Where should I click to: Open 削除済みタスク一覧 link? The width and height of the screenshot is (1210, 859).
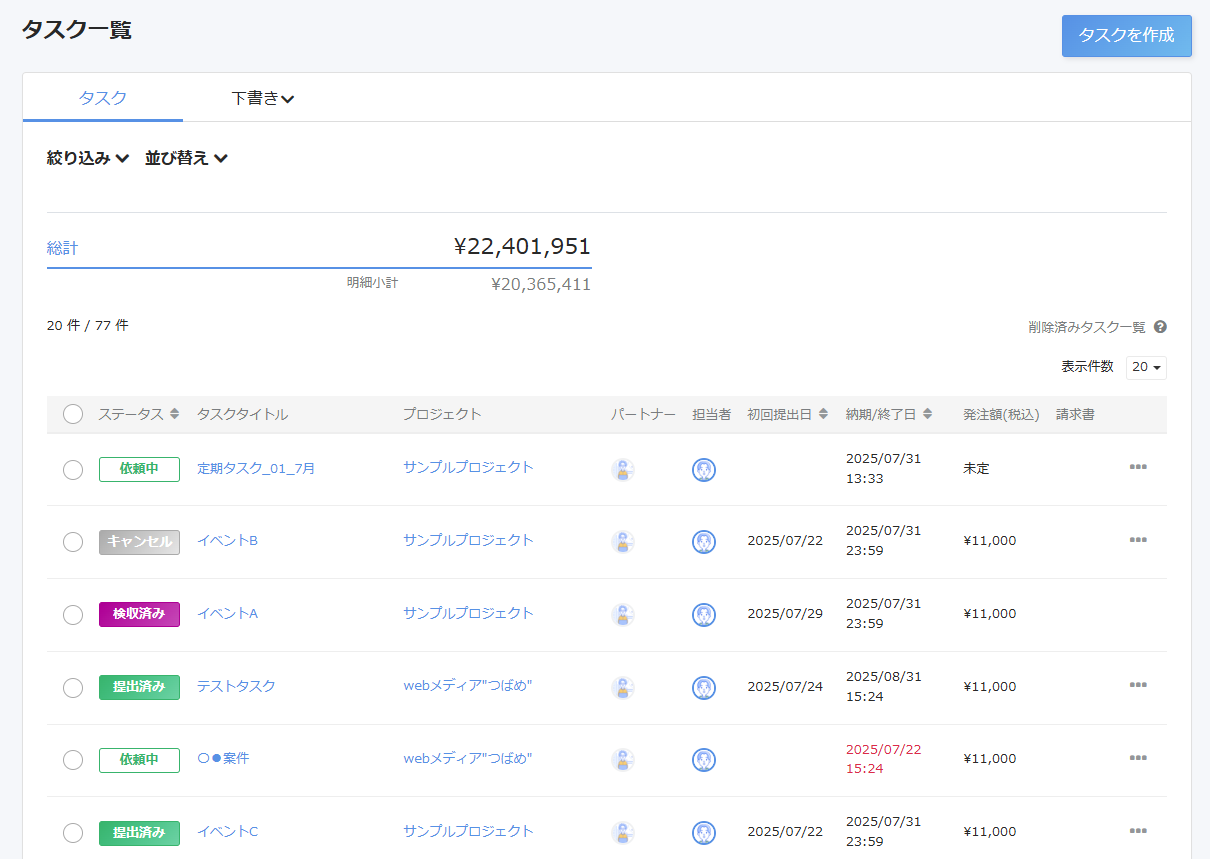pyautogui.click(x=1087, y=327)
